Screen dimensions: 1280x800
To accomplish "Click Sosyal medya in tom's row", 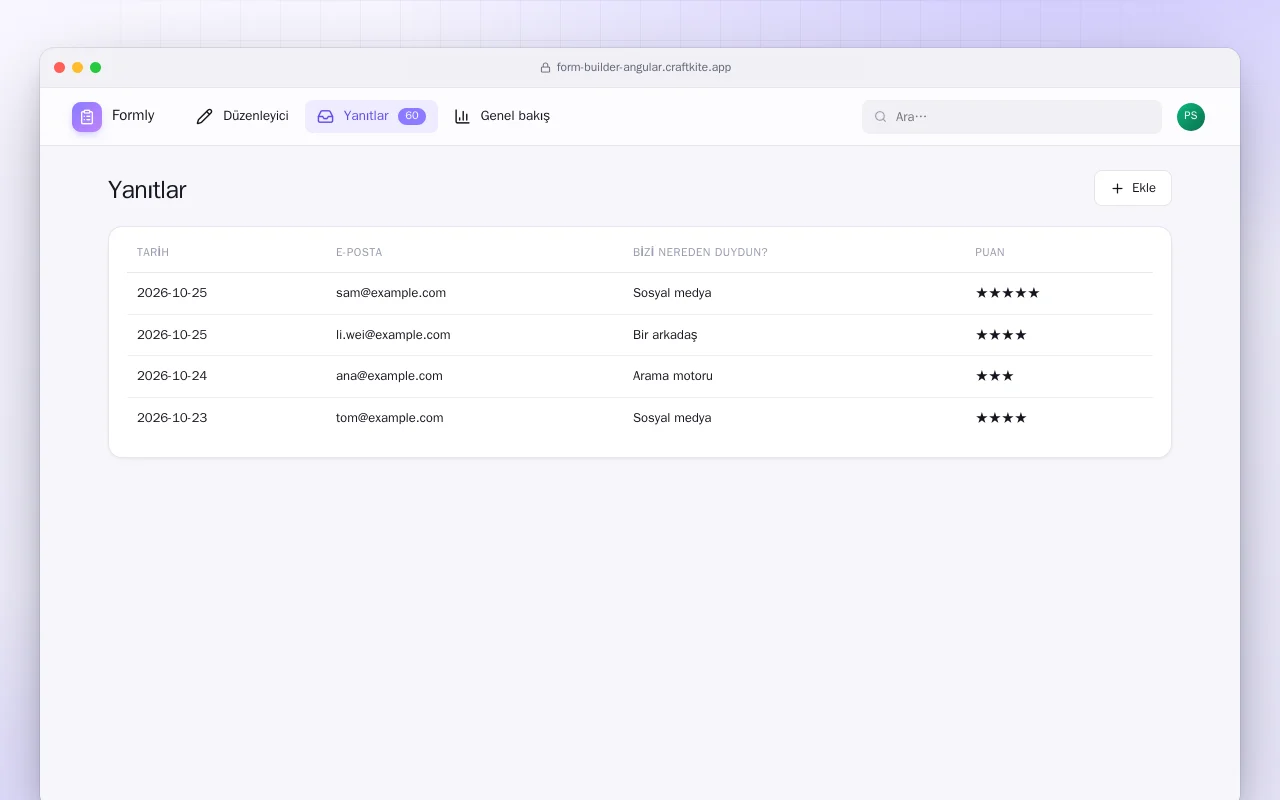I will click(672, 418).
